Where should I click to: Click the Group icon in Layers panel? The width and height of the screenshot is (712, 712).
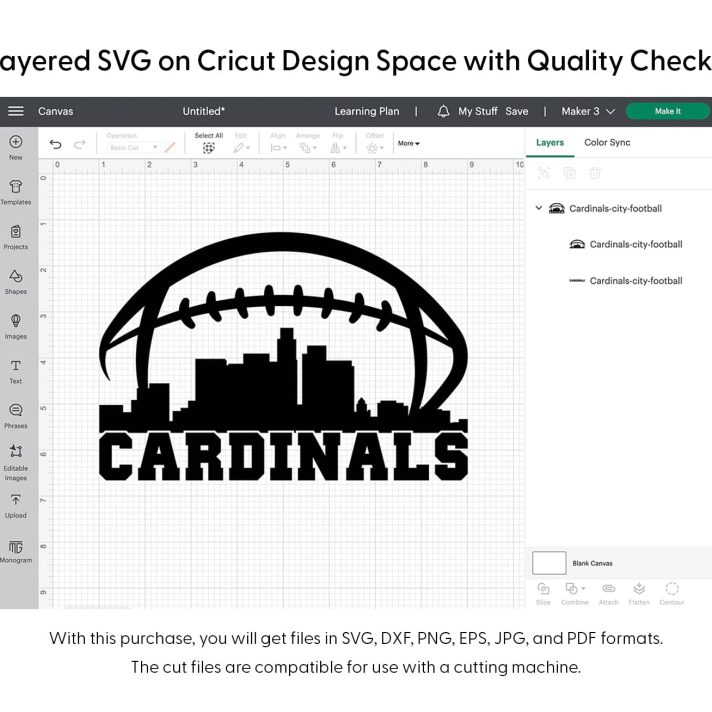tap(544, 173)
